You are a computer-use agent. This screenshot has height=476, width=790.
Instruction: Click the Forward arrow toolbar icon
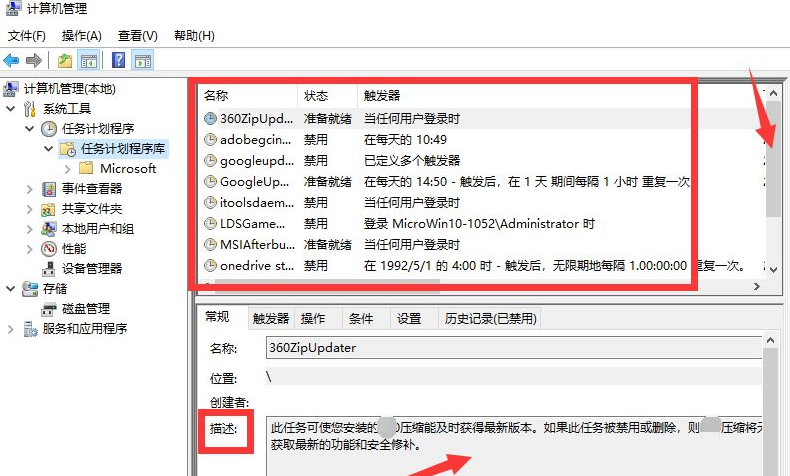(34, 61)
